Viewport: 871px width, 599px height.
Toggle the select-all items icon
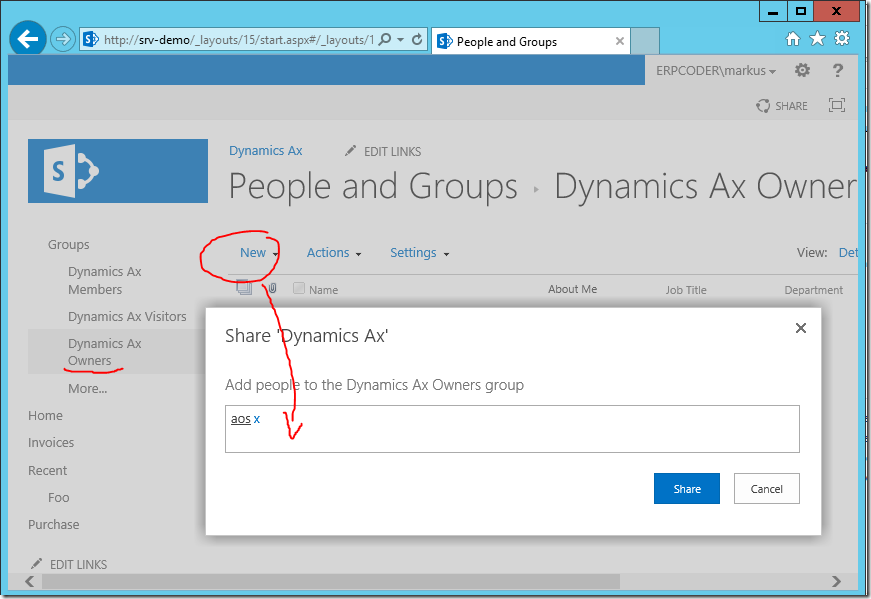click(x=243, y=287)
